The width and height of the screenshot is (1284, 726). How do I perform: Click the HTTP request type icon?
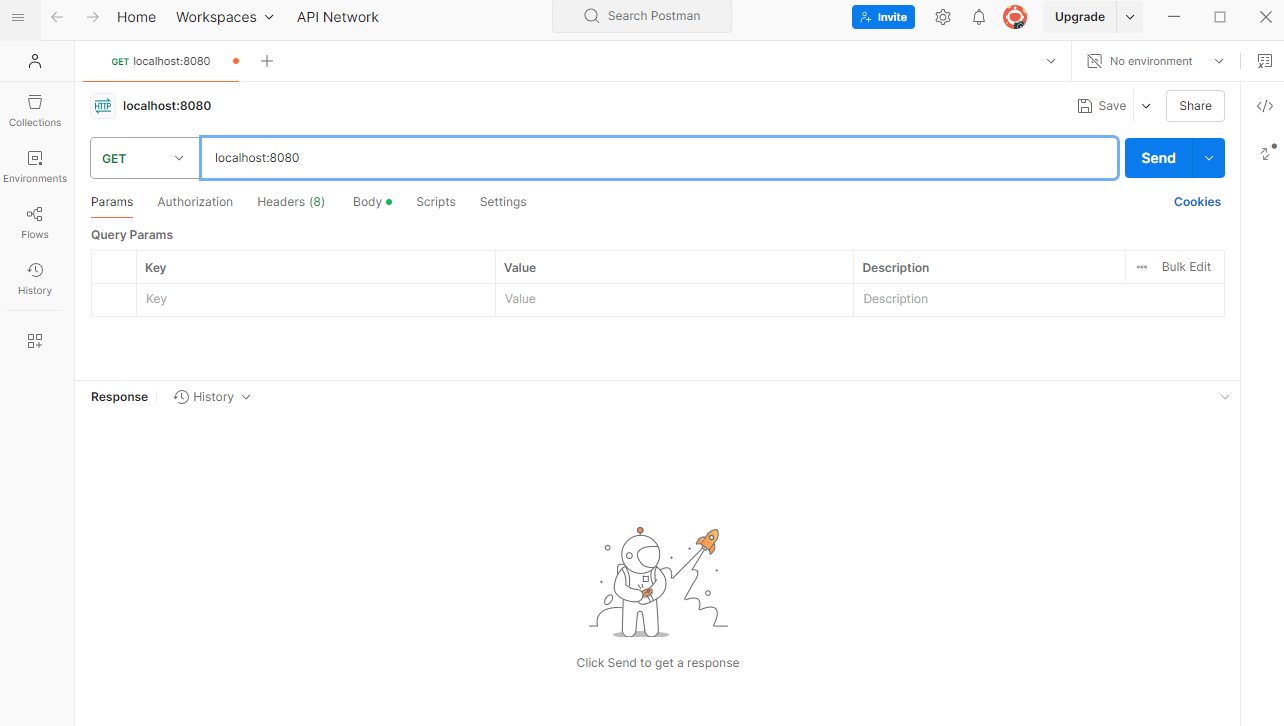pyautogui.click(x=103, y=106)
